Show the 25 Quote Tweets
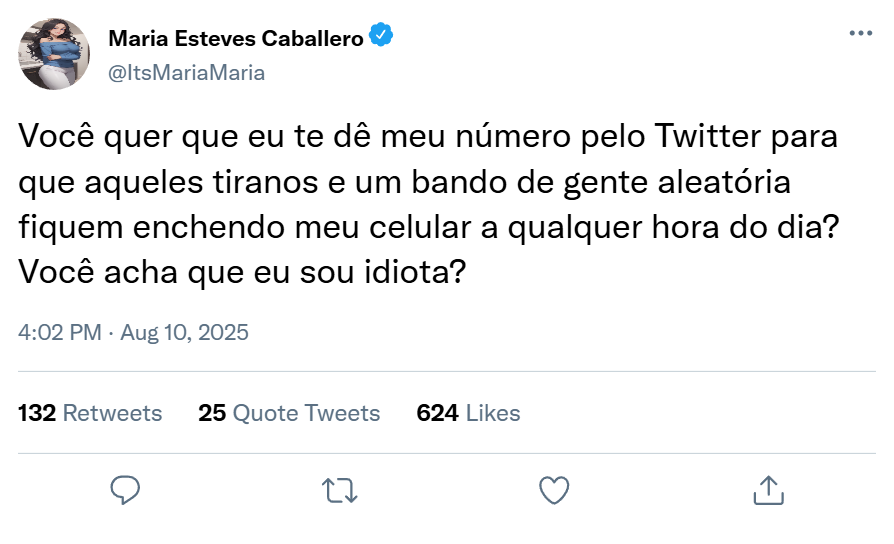The height and width of the screenshot is (544, 894). click(x=289, y=413)
